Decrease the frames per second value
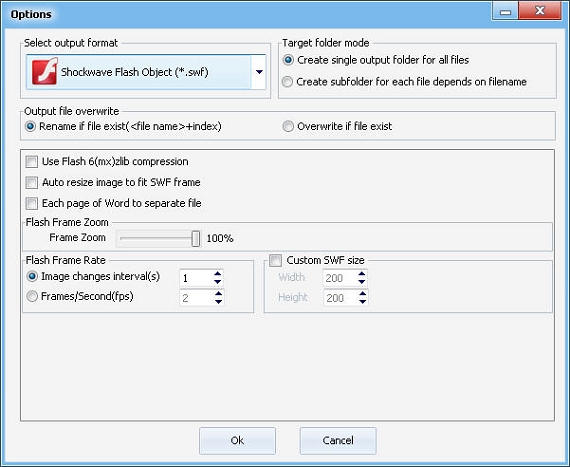The width and height of the screenshot is (570, 467). coord(218,302)
